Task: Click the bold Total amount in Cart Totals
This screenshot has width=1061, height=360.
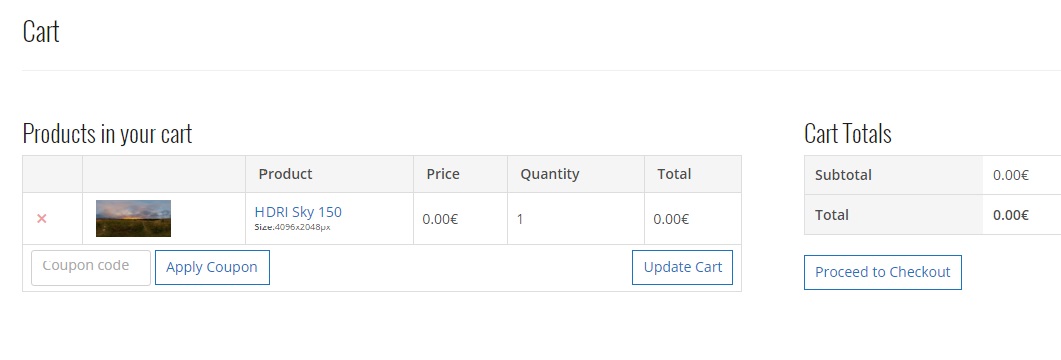Action: [x=1011, y=215]
